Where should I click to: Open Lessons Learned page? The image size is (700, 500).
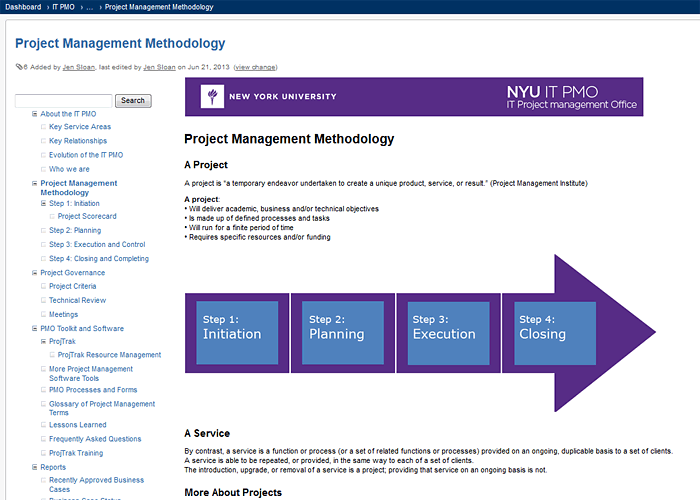78,425
